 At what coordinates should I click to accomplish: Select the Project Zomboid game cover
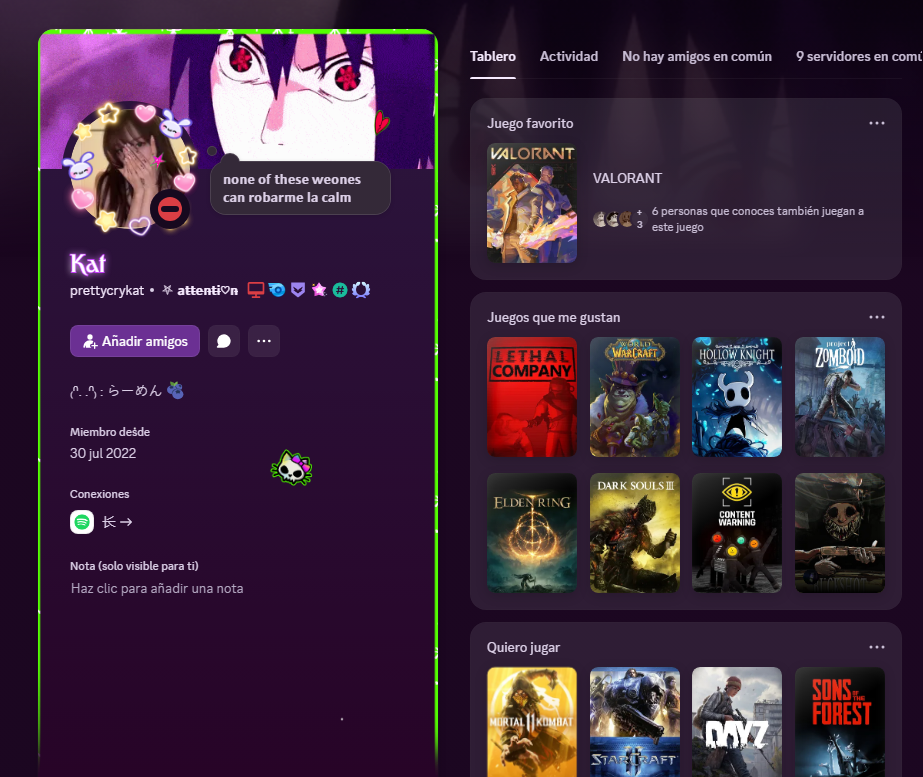(x=840, y=397)
